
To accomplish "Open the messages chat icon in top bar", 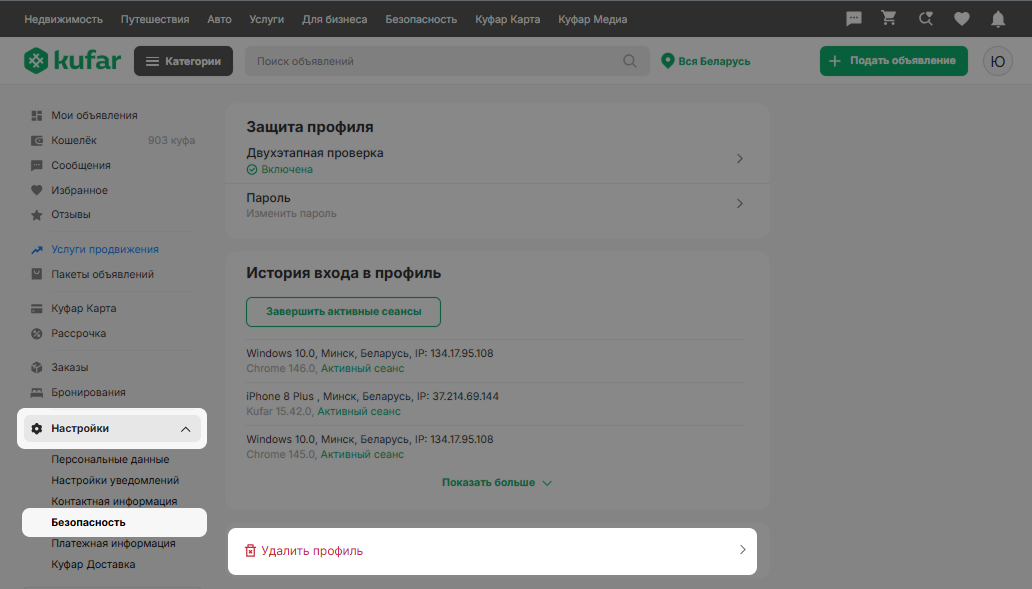I will [854, 19].
